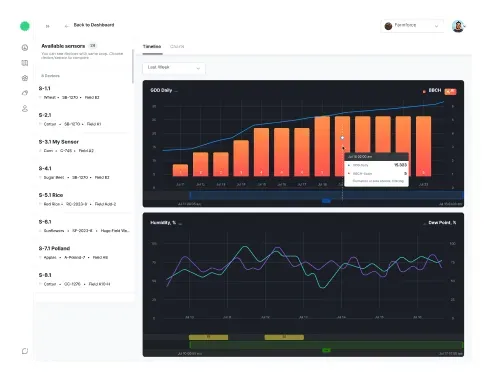Open the Last Week time range dropdown
Image resolution: width=488 pixels, height=378 pixels.
pyautogui.click(x=174, y=68)
